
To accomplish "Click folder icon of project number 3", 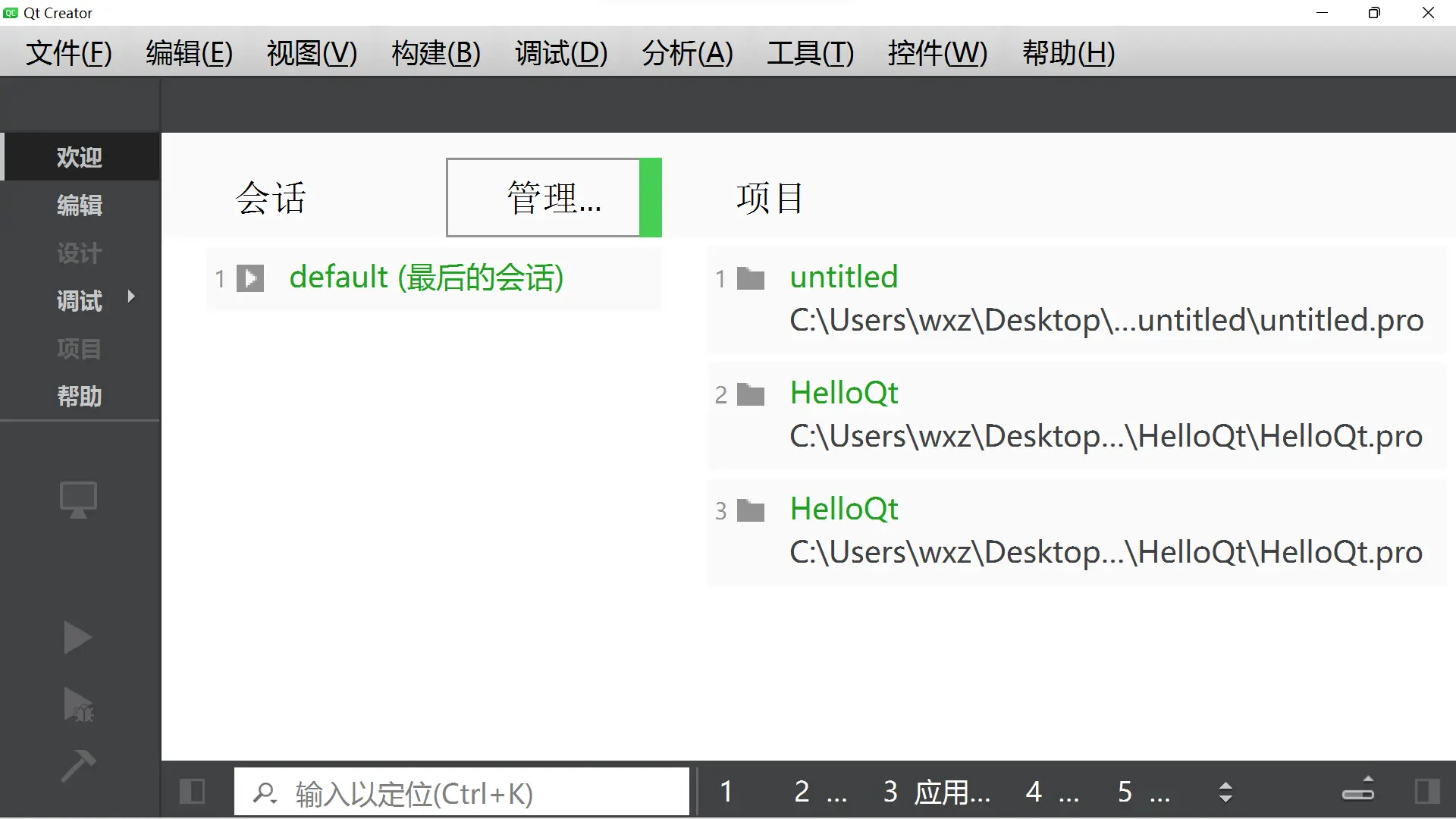I will pyautogui.click(x=751, y=510).
